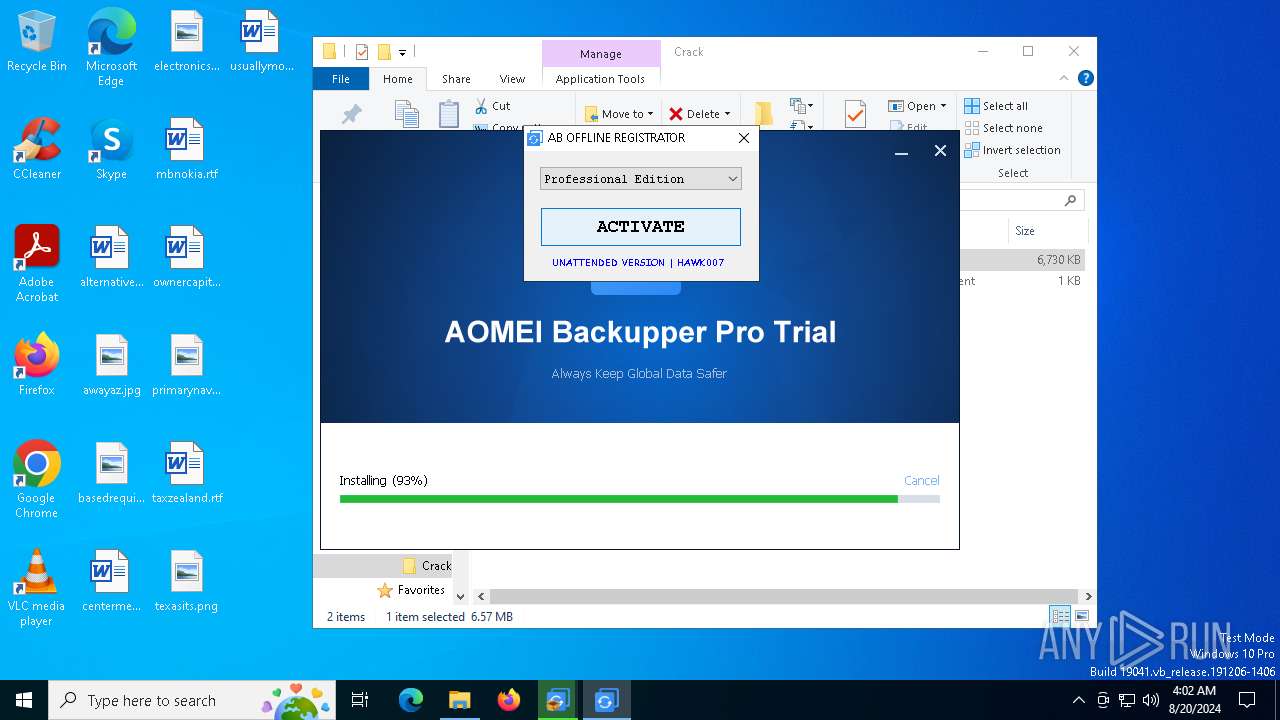
Task: Click Select none in the ribbon
Action: point(1003,128)
